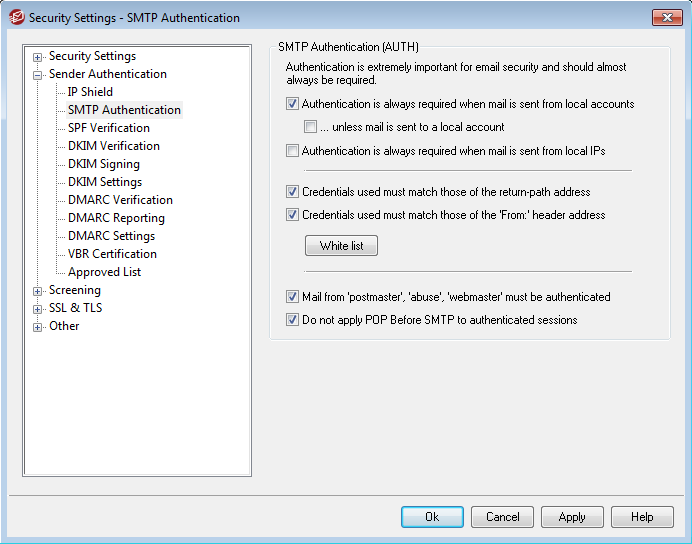Collapse the Sender Authentication tree node

[x=38, y=75]
